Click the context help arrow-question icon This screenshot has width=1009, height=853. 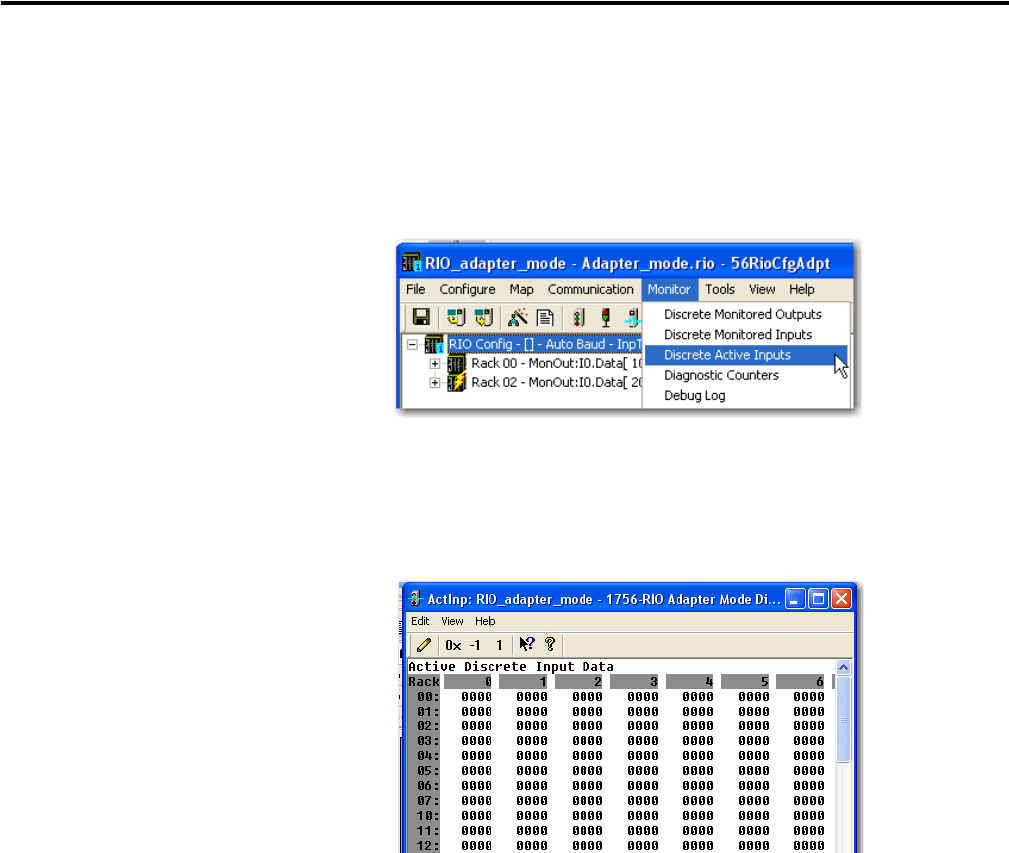click(x=527, y=644)
